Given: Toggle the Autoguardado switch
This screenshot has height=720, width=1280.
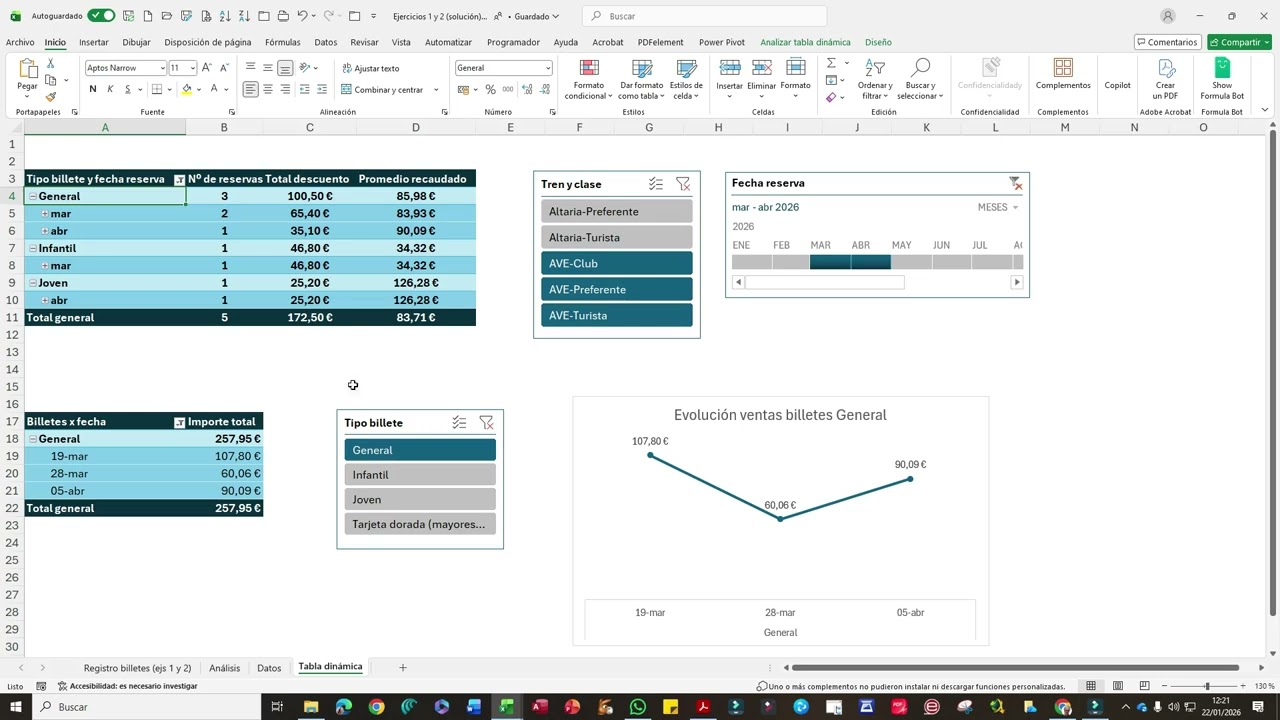Looking at the screenshot, I should click(x=101, y=16).
